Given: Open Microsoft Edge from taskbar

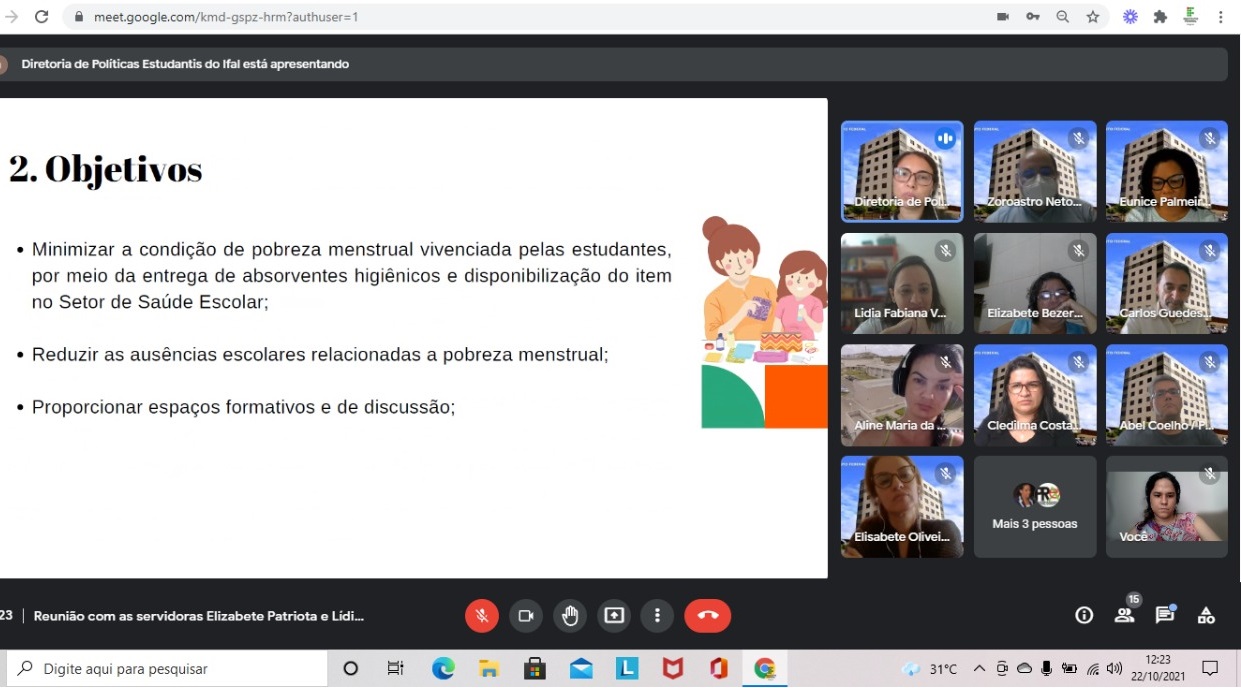Looking at the screenshot, I should (x=443, y=669).
